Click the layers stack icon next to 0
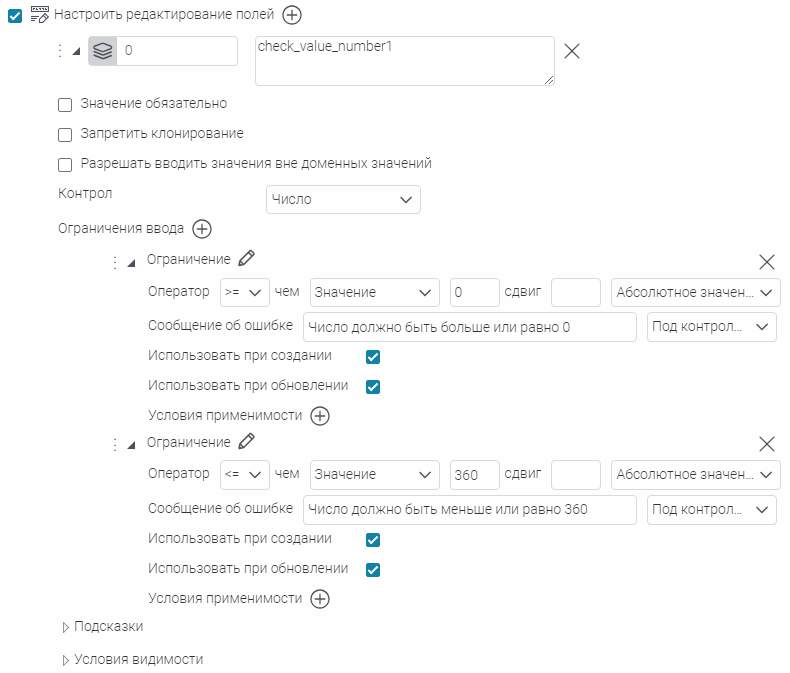 pyautogui.click(x=103, y=51)
